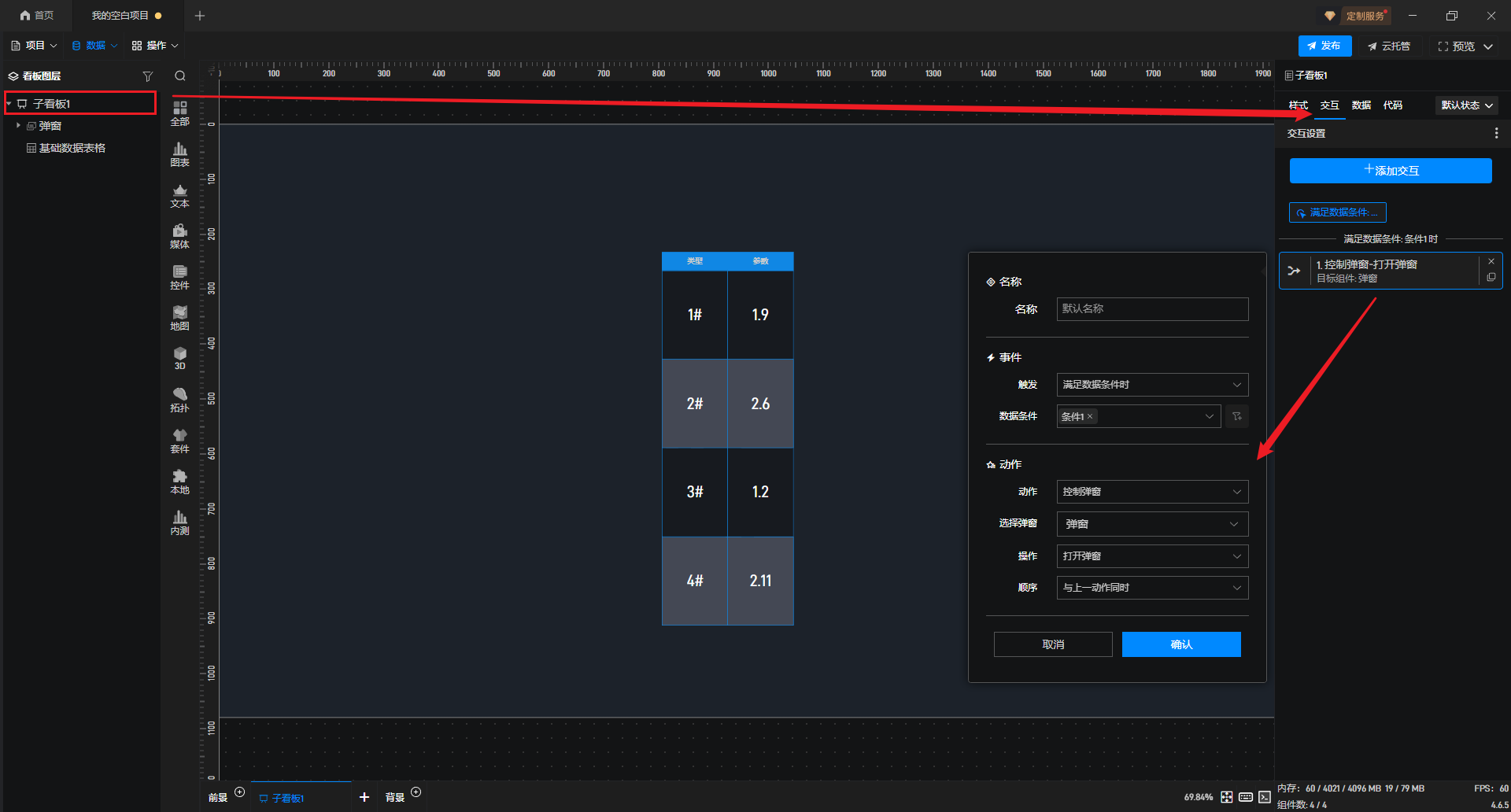
Task: Click the 添加交互 button
Action: [x=1390, y=171]
